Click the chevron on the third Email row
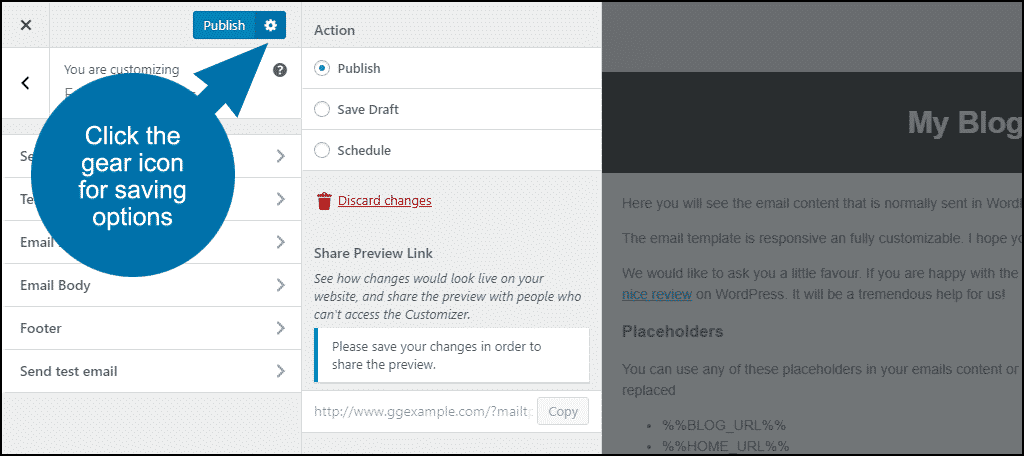Image resolution: width=1024 pixels, height=456 pixels. point(281,242)
